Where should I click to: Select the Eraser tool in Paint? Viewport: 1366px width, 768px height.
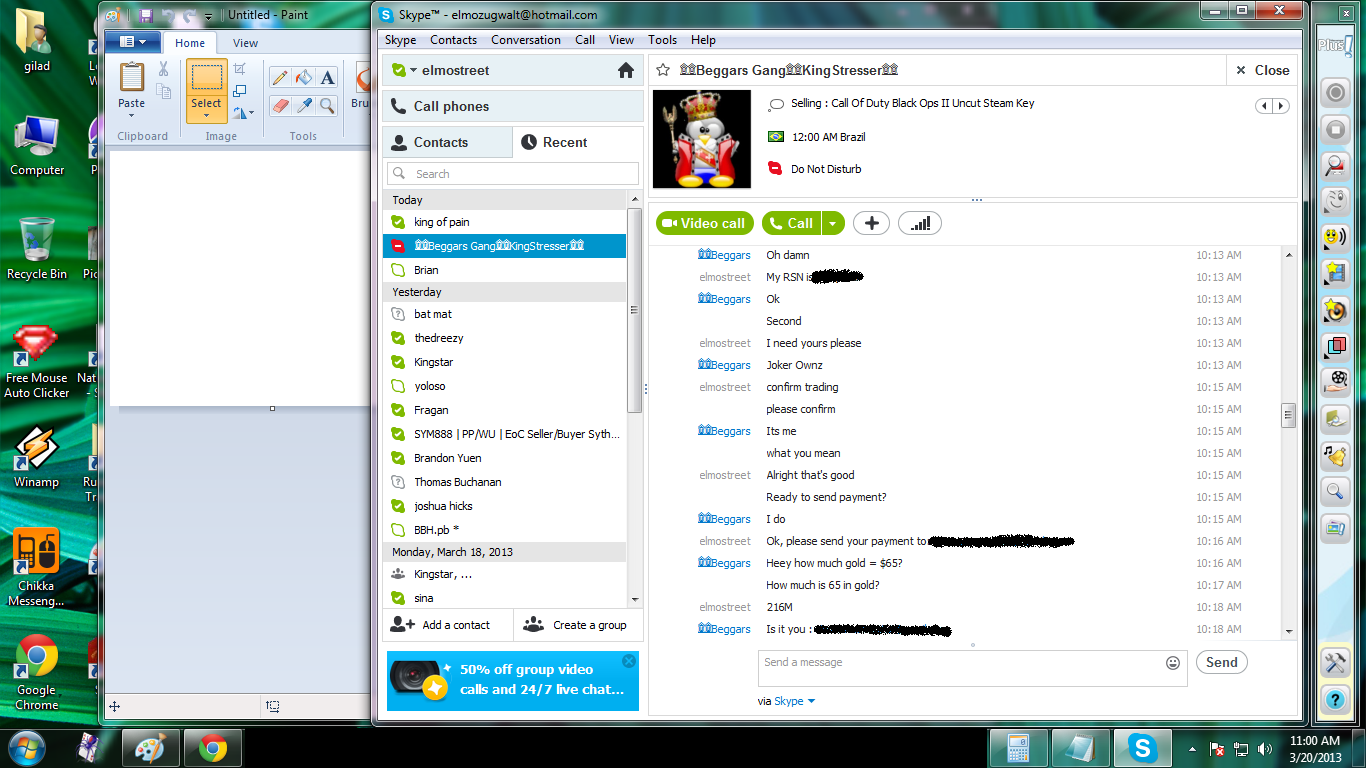pos(280,105)
